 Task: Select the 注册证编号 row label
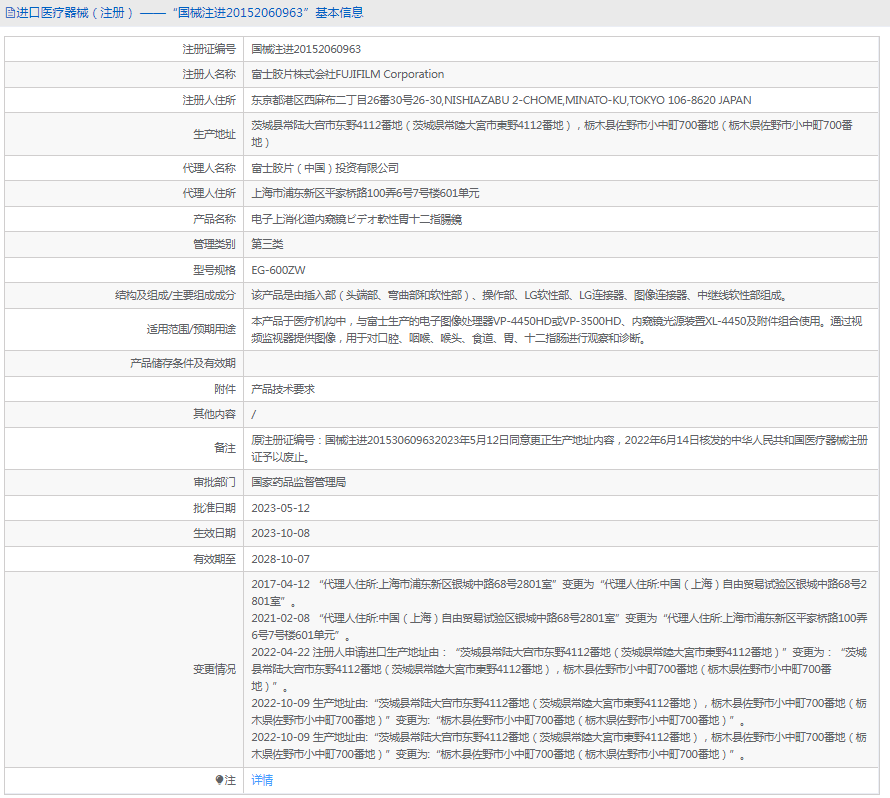click(x=209, y=49)
